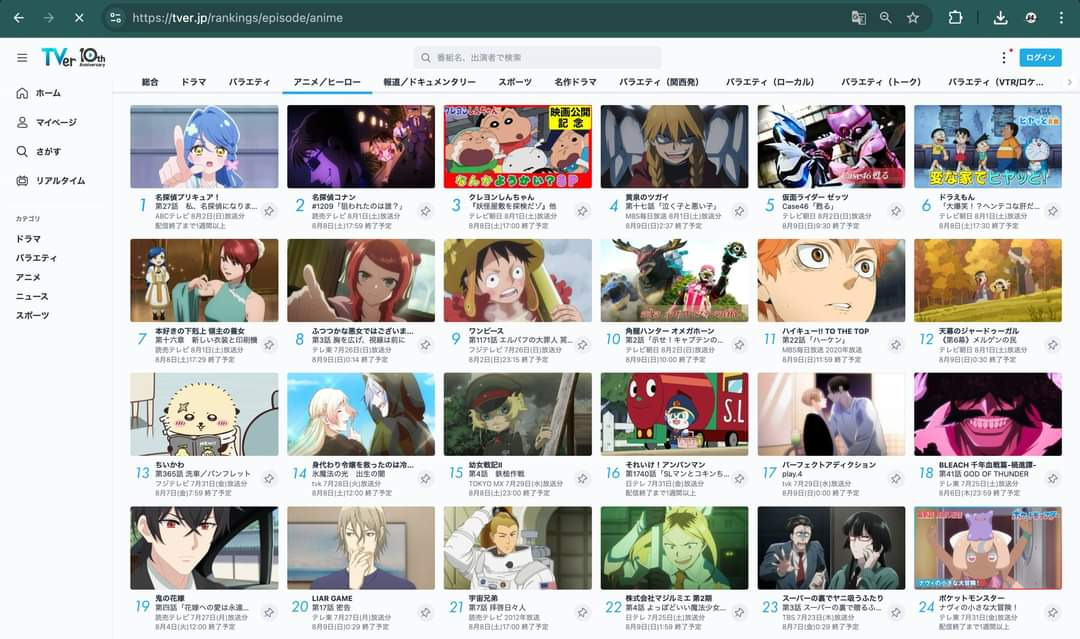Favorite the LIAR GAME episode

[426, 611]
